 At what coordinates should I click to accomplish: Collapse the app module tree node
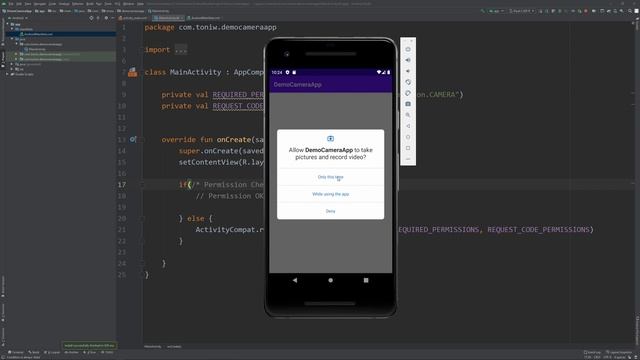7,24
